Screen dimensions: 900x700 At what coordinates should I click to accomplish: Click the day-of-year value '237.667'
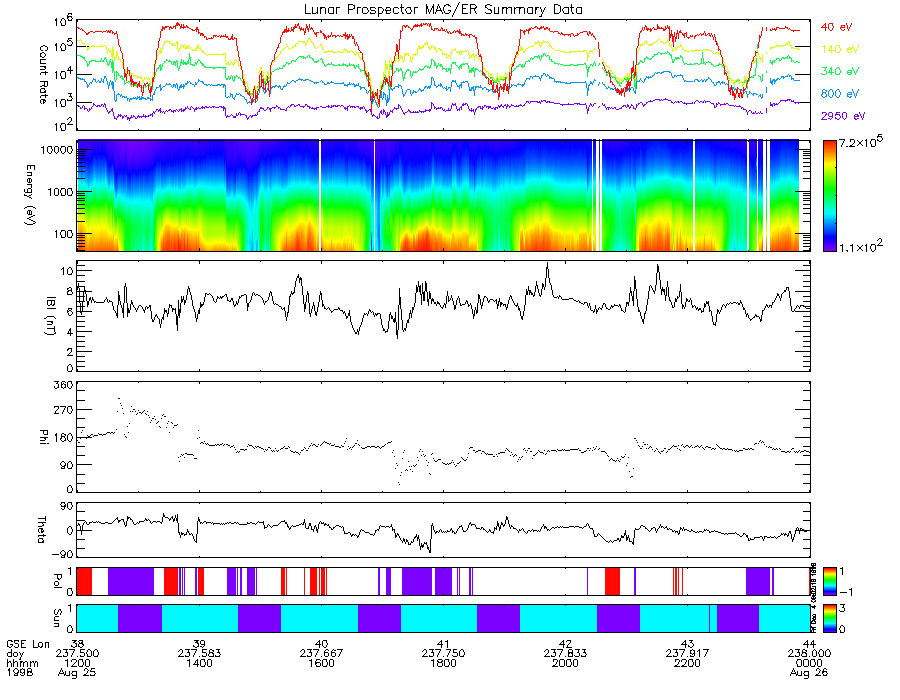[x=321, y=654]
